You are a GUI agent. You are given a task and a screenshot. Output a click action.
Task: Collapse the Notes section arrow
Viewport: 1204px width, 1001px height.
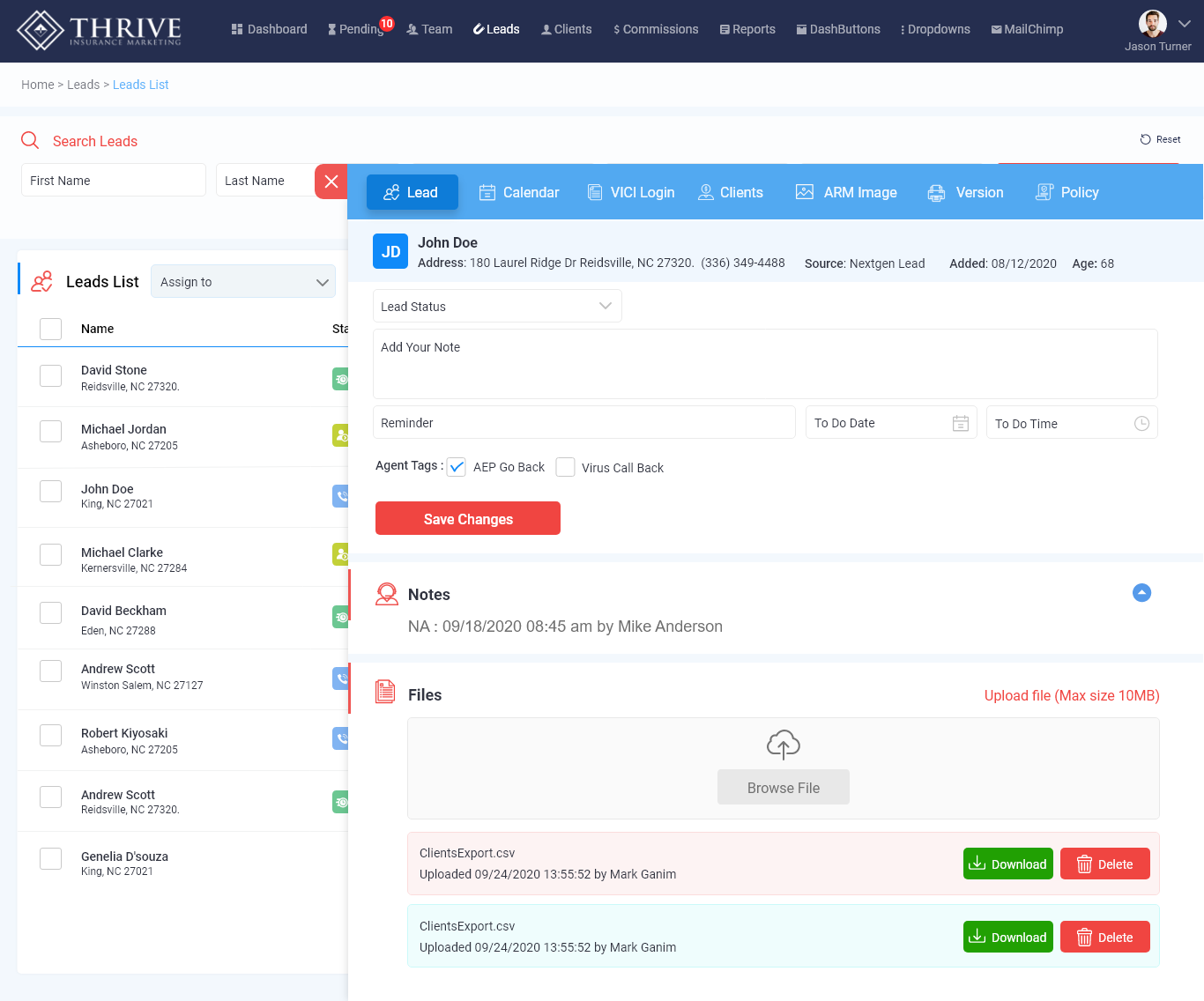[x=1141, y=593]
